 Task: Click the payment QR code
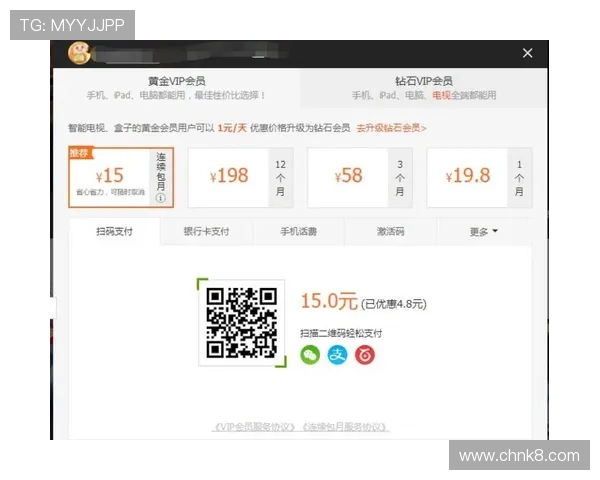pos(241,323)
